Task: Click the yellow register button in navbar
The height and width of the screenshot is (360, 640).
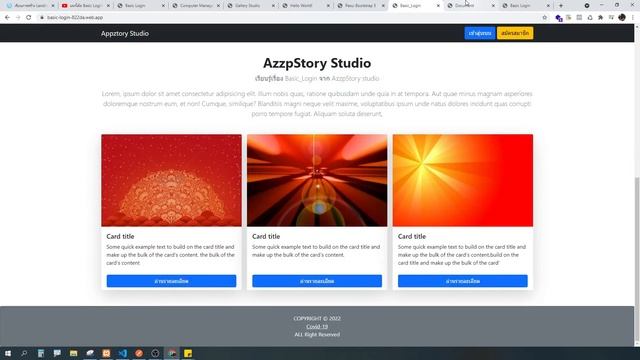Action: (x=515, y=33)
